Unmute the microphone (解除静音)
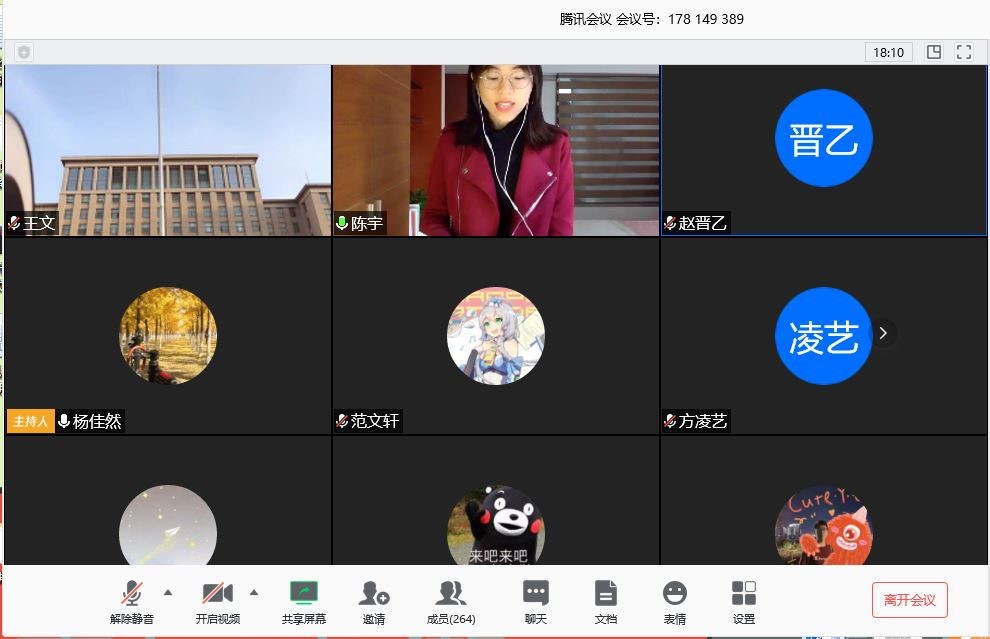 [132, 600]
